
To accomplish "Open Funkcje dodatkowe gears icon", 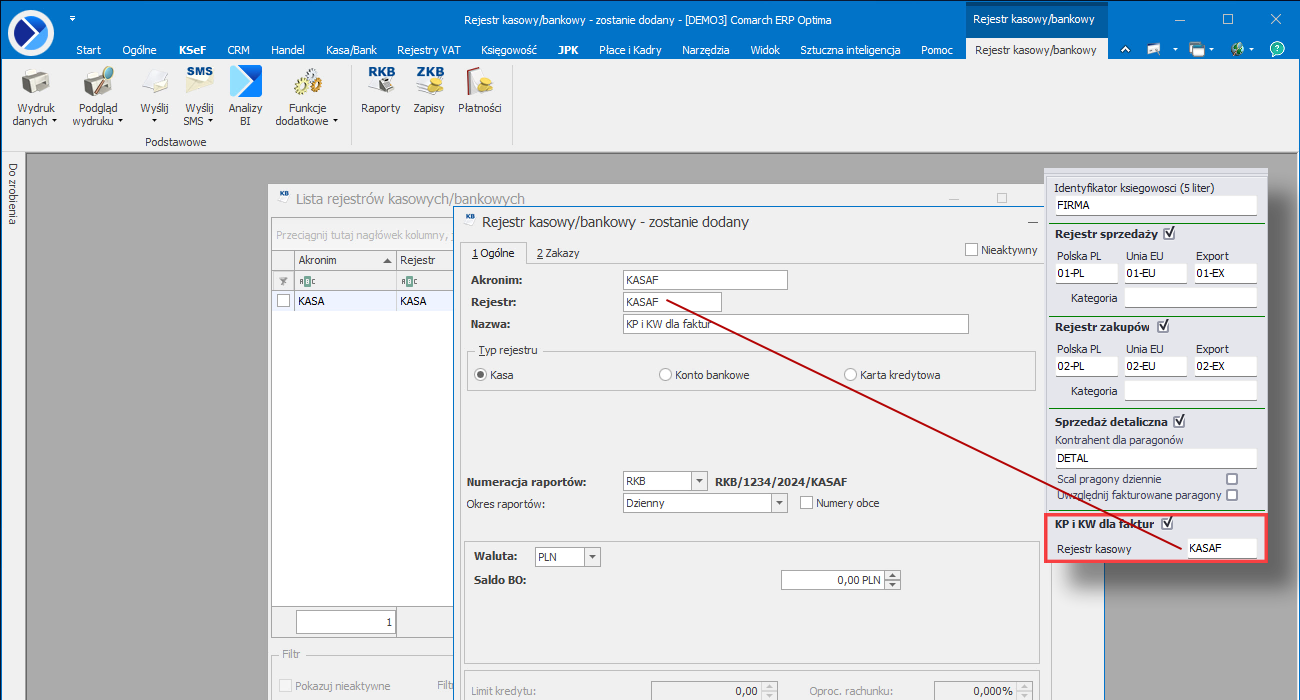I will [x=307, y=82].
